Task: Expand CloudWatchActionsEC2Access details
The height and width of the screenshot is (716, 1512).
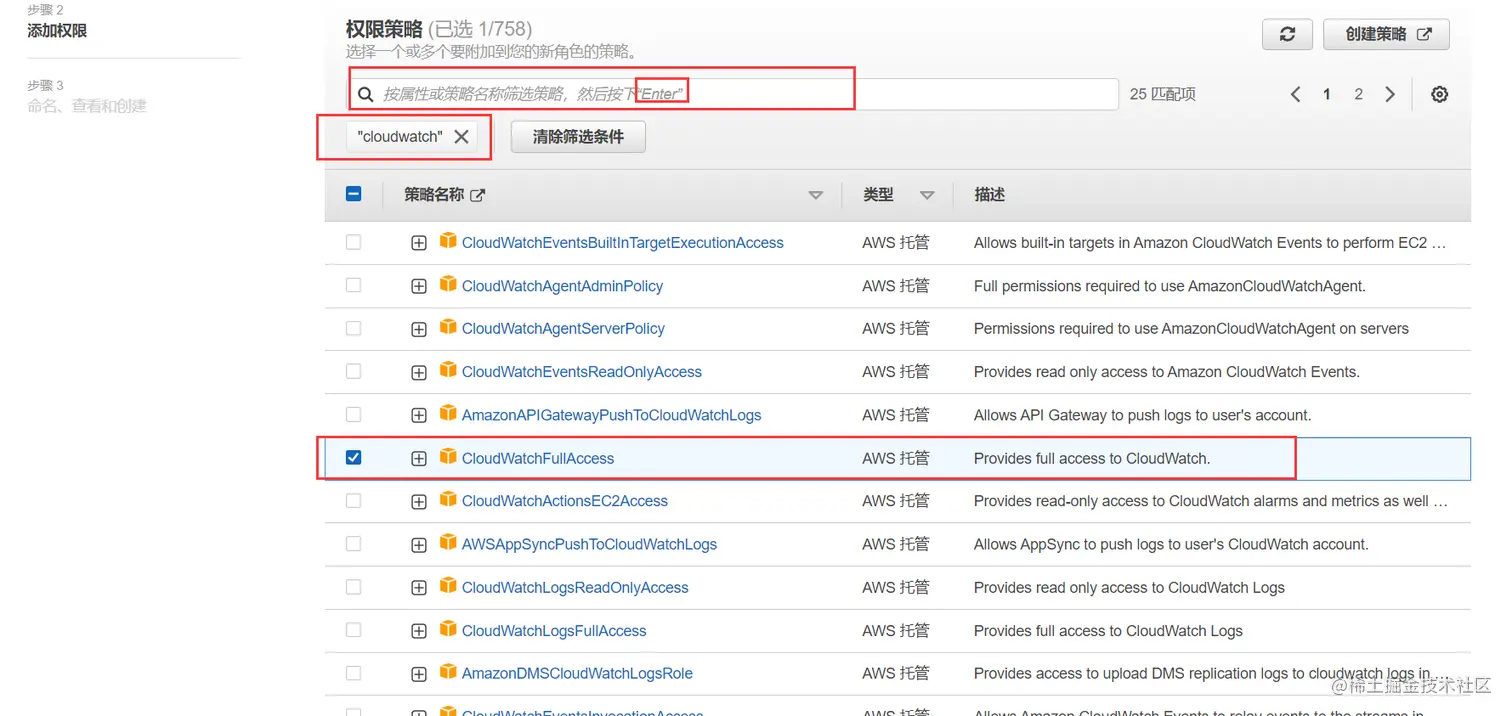Action: click(x=419, y=501)
